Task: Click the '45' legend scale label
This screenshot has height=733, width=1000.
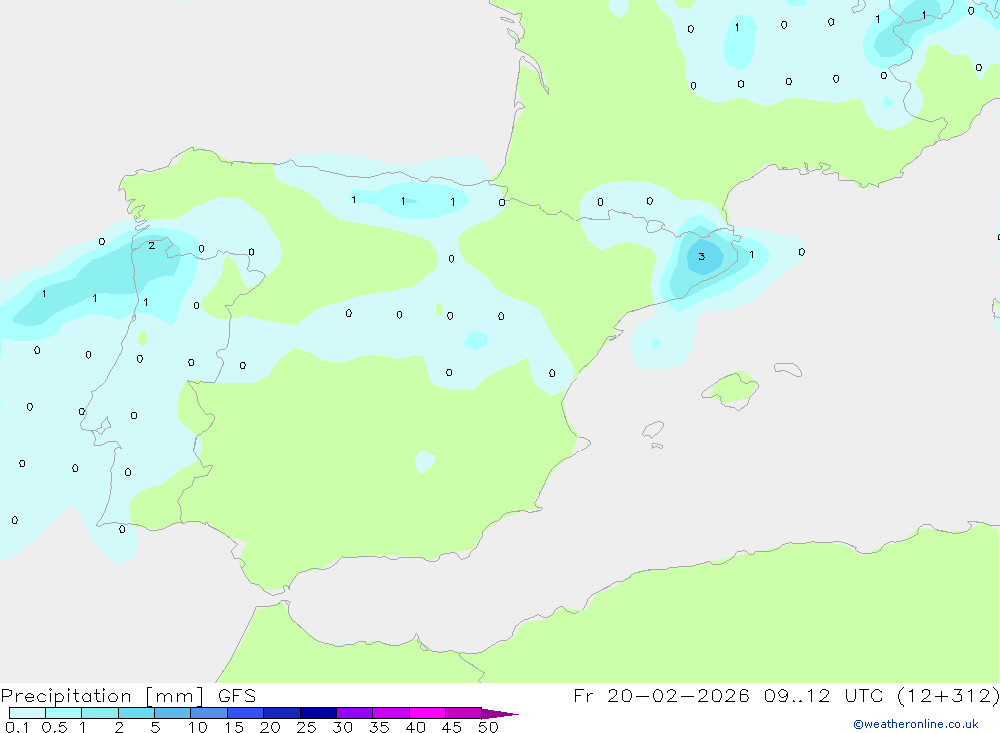Action: coord(452,727)
